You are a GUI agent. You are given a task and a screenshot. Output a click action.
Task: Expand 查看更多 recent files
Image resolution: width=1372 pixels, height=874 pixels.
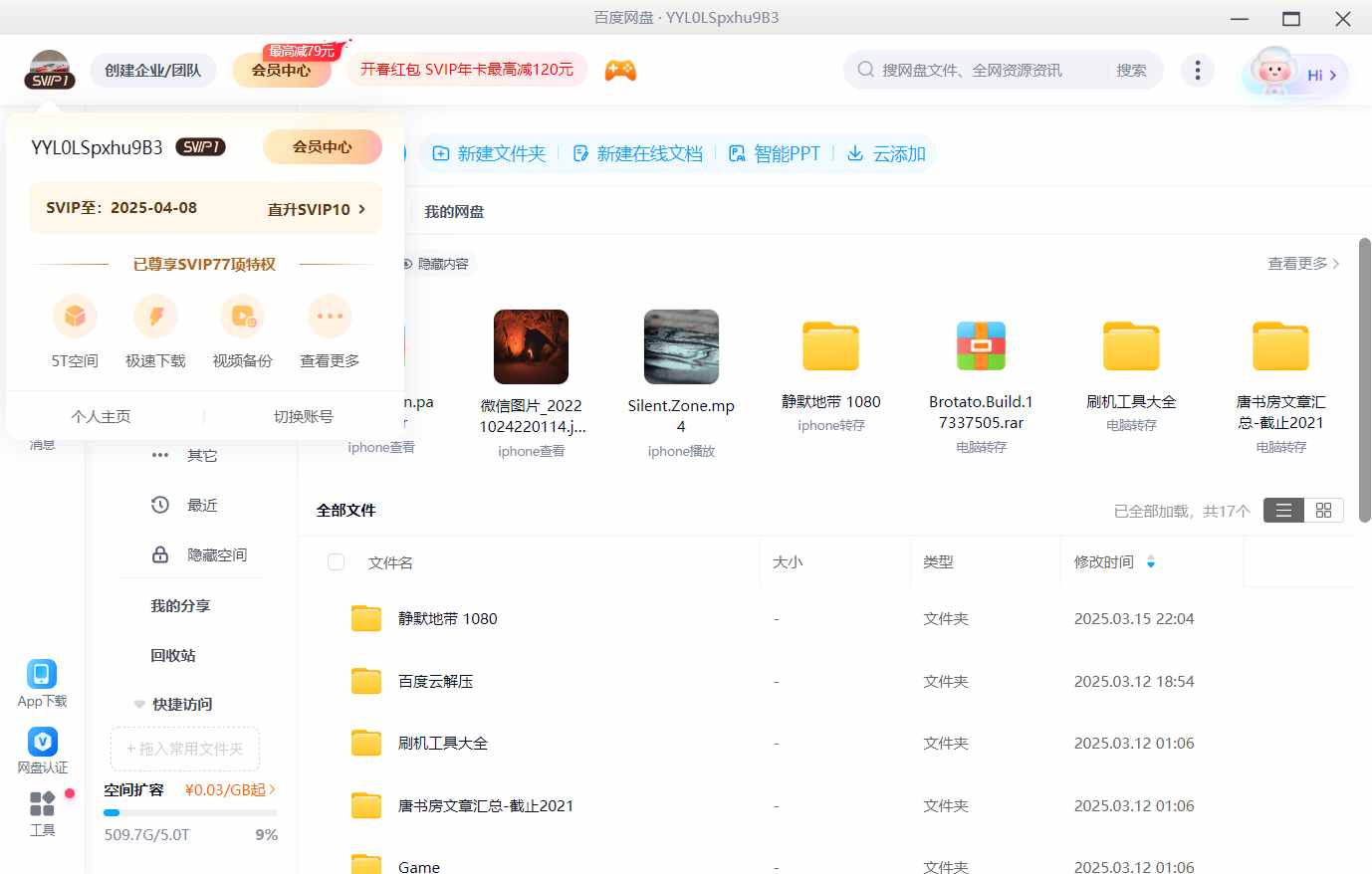(1303, 264)
